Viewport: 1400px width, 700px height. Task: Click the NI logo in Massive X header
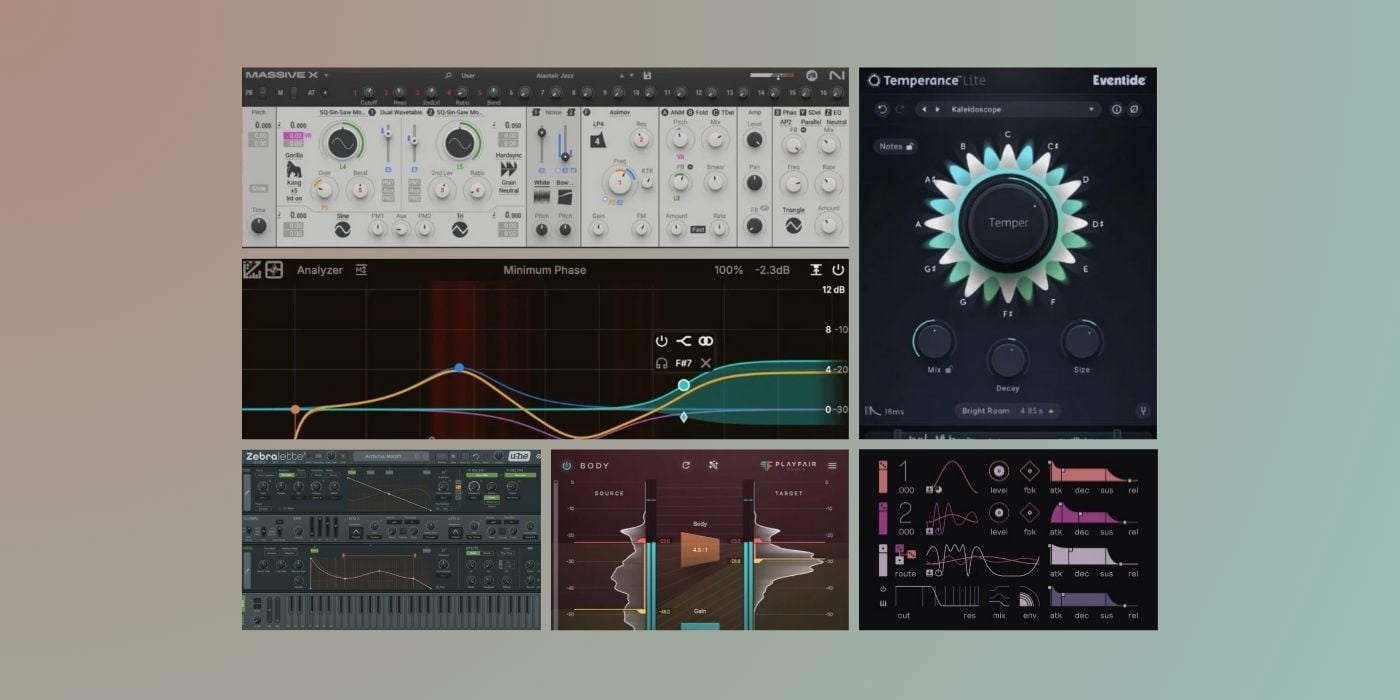pyautogui.click(x=837, y=74)
